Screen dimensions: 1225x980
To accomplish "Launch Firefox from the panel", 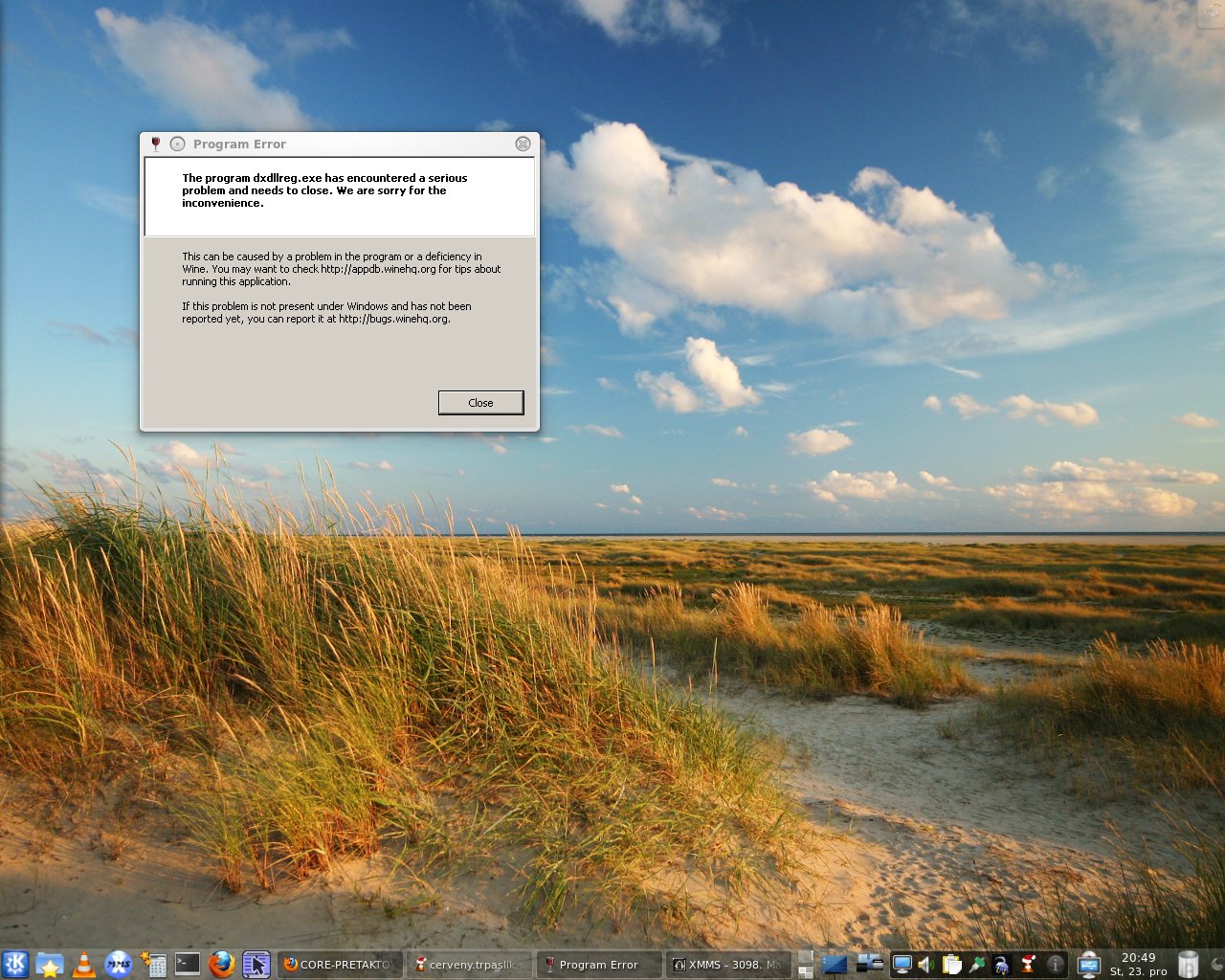I will 222,965.
